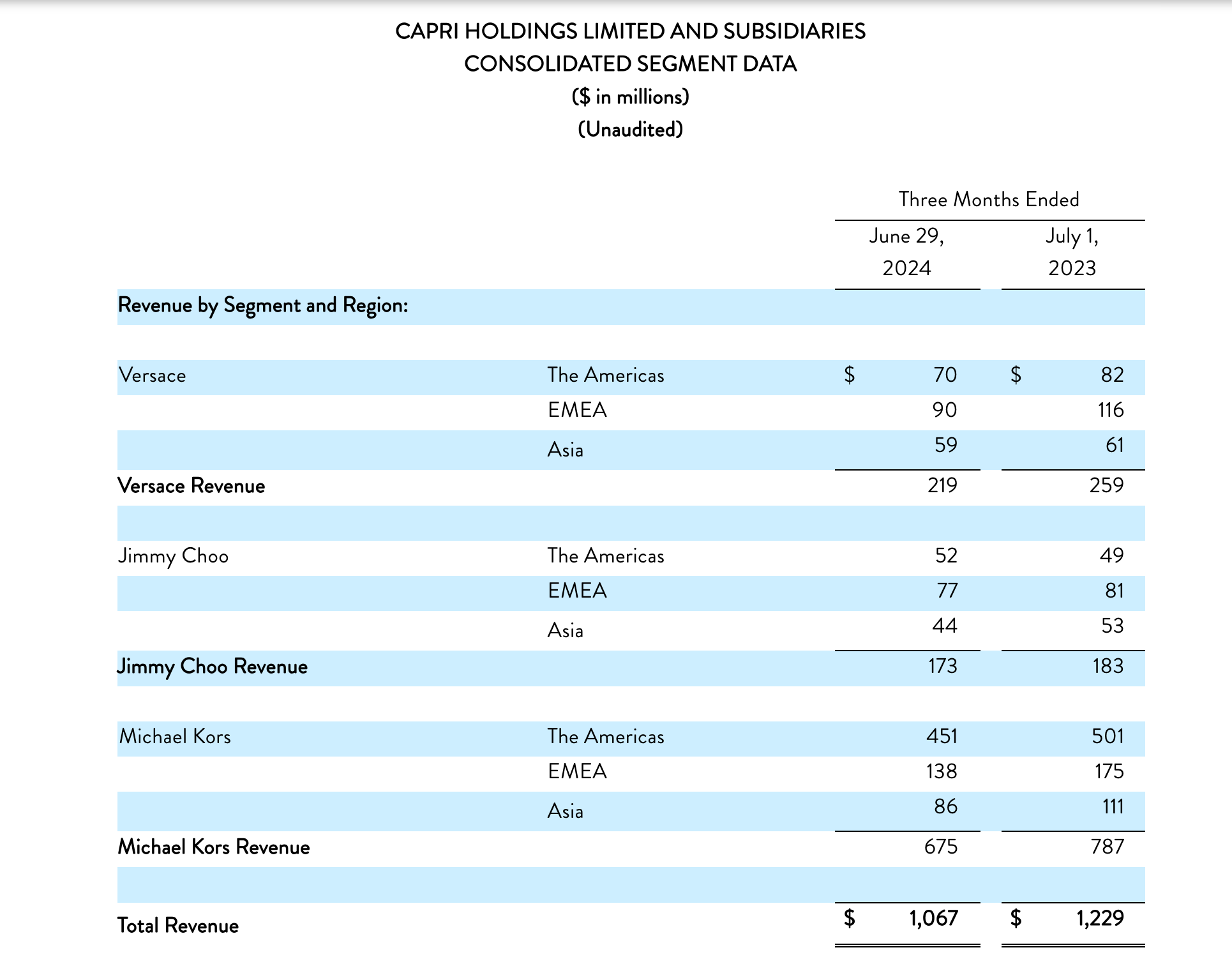Click the 'Jimmy Choo' segment label

[173, 556]
